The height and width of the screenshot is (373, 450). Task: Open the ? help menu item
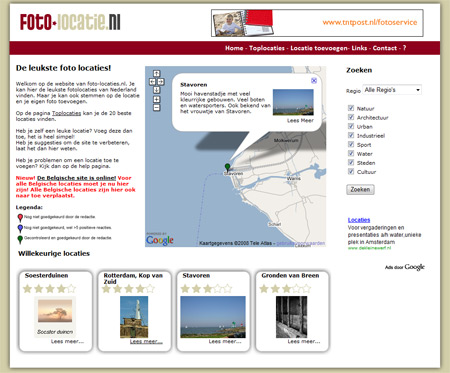(x=404, y=48)
